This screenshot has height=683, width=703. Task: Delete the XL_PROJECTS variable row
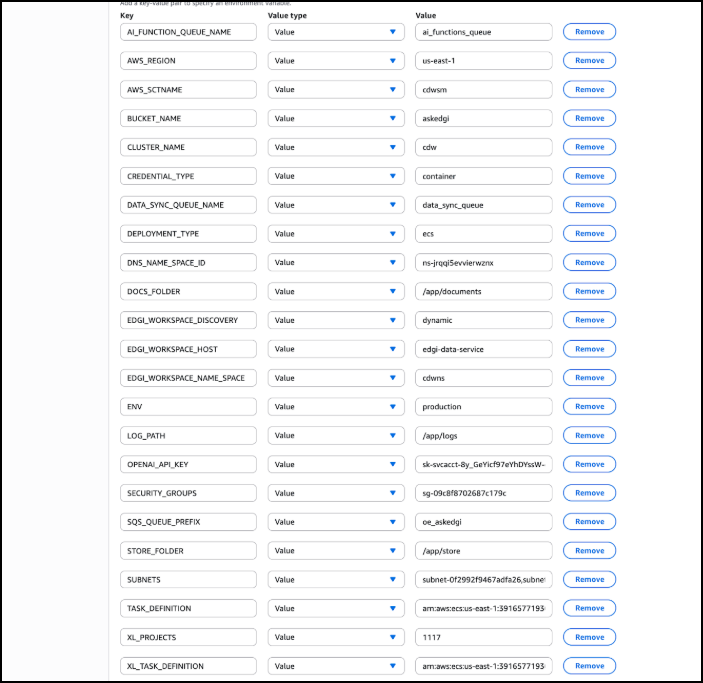[589, 637]
